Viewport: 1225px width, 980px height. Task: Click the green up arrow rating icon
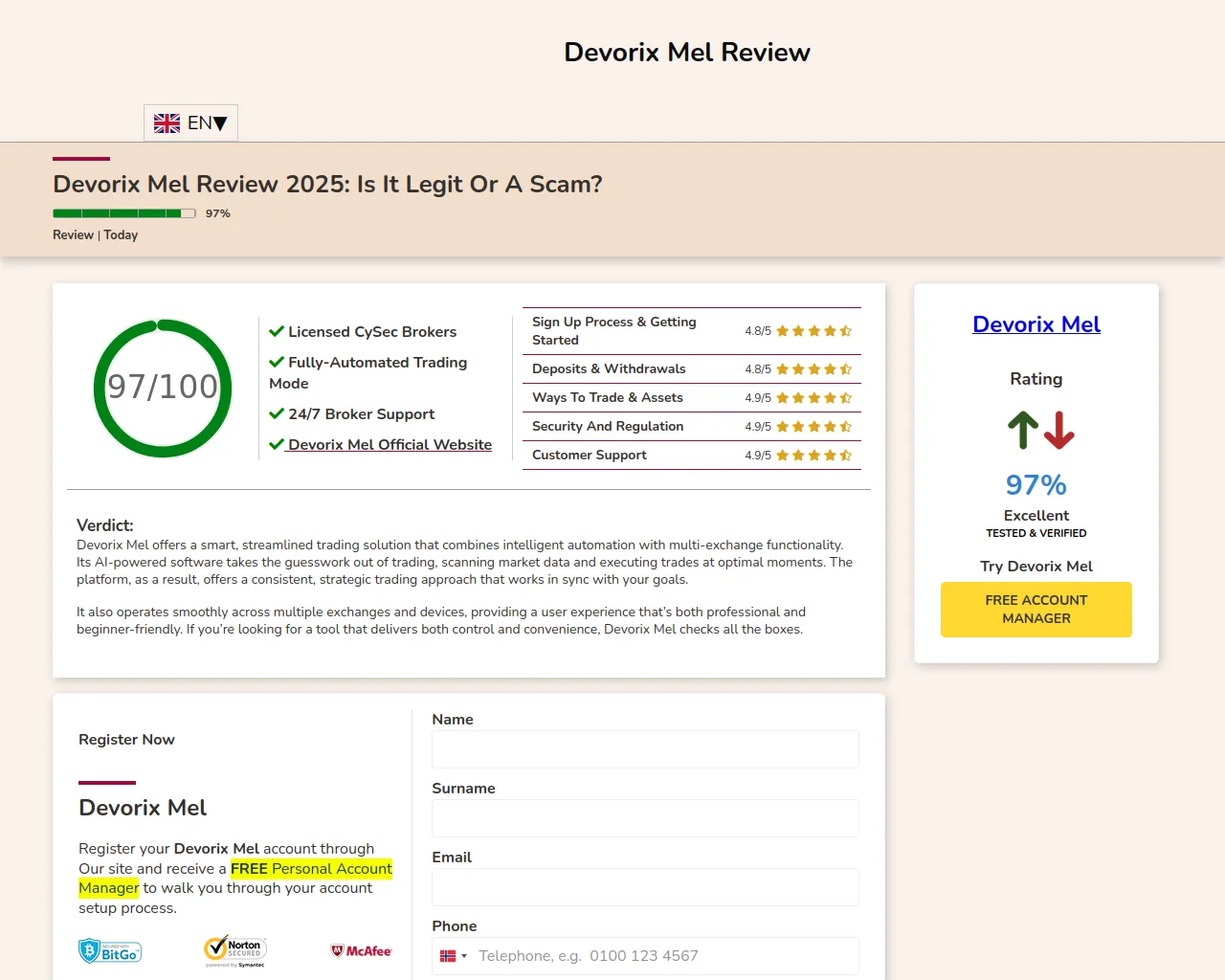[1022, 431]
